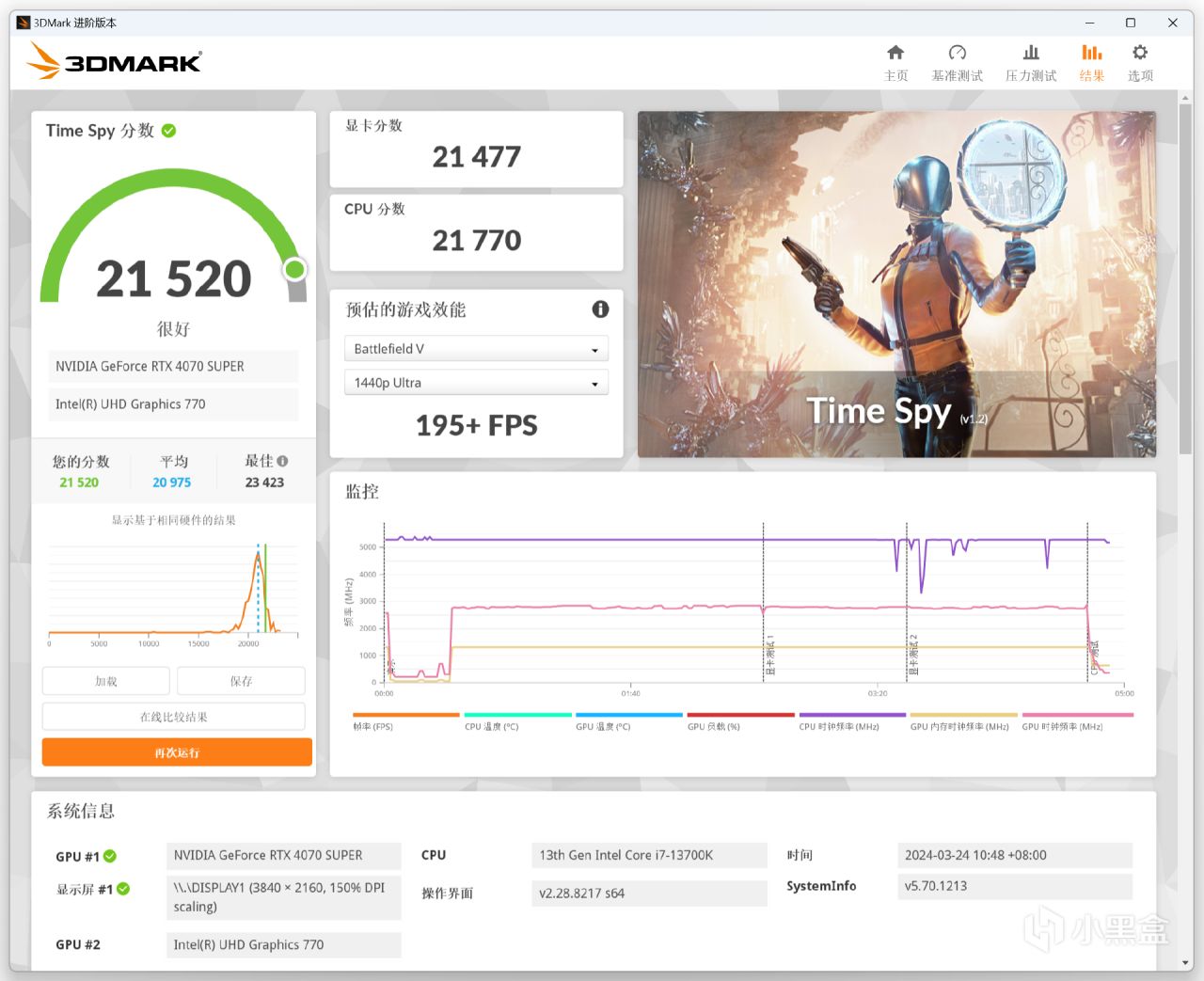Viewport: 1204px width, 981px height.
Task: Toggle the 帧率 (FPS) orange legend
Action: (x=405, y=721)
